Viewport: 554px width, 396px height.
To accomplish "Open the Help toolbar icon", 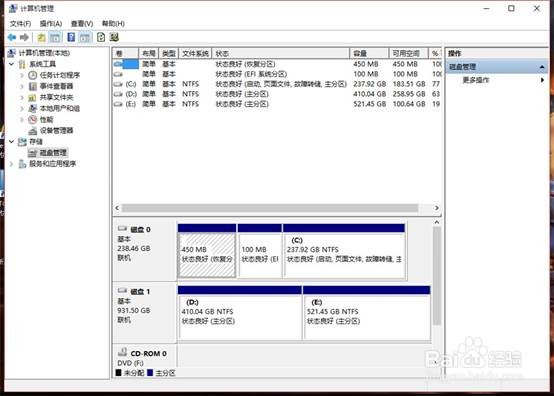I will point(71,37).
